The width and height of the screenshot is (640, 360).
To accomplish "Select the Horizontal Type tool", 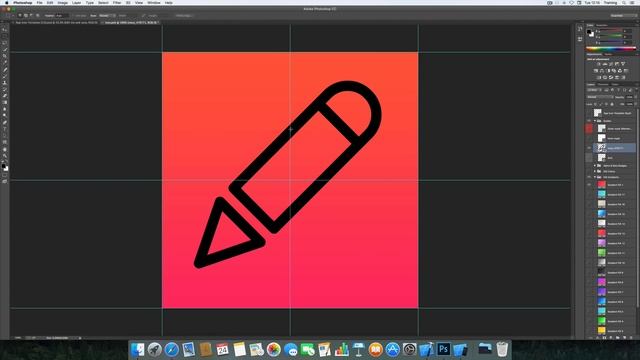I will click(4, 129).
